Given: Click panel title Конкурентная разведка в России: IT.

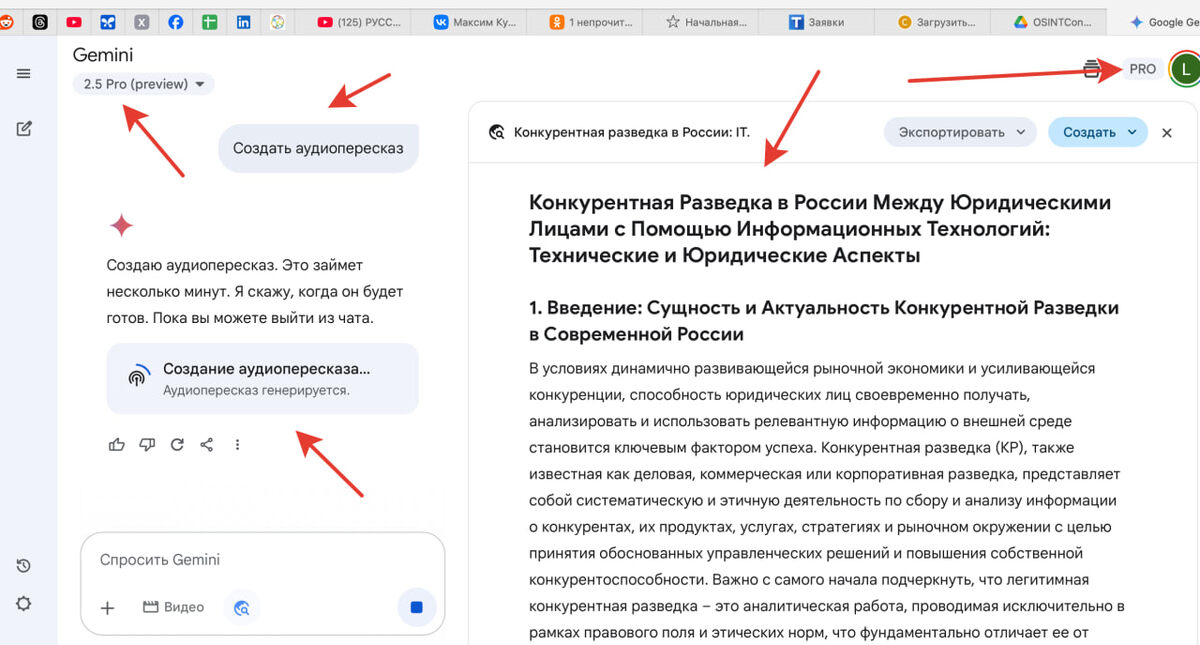Looking at the screenshot, I should (x=631, y=132).
